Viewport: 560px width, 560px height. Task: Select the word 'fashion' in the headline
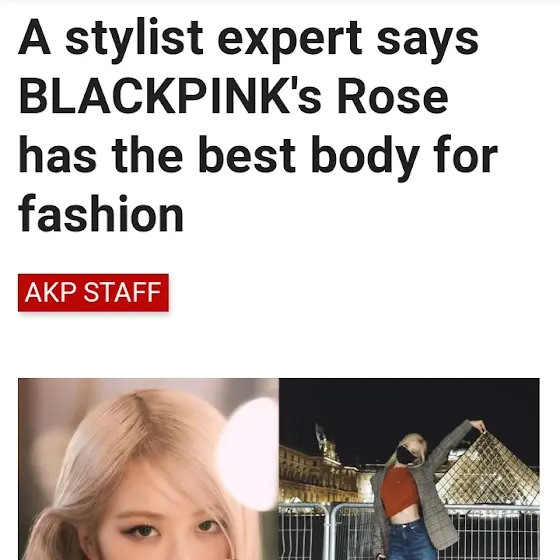coord(101,214)
